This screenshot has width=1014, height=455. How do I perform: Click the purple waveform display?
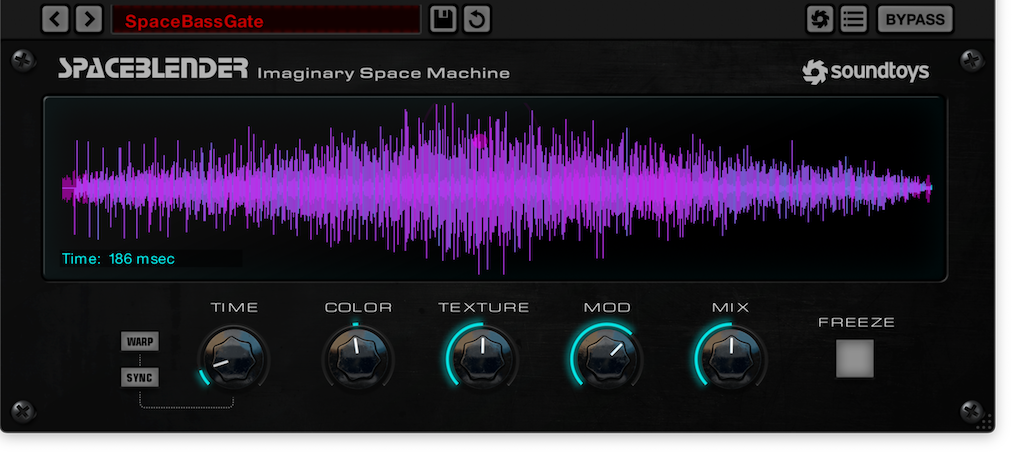pyautogui.click(x=495, y=188)
